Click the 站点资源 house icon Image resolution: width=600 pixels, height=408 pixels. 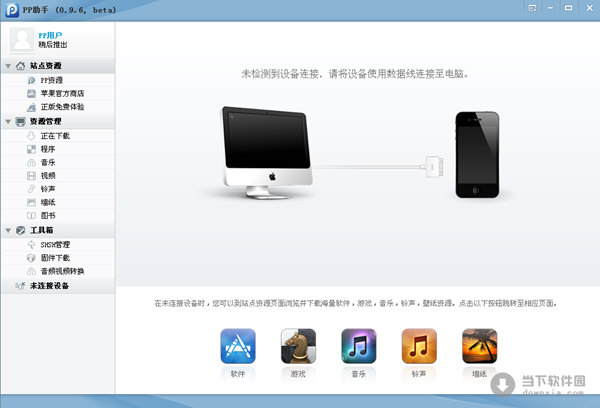coord(21,66)
